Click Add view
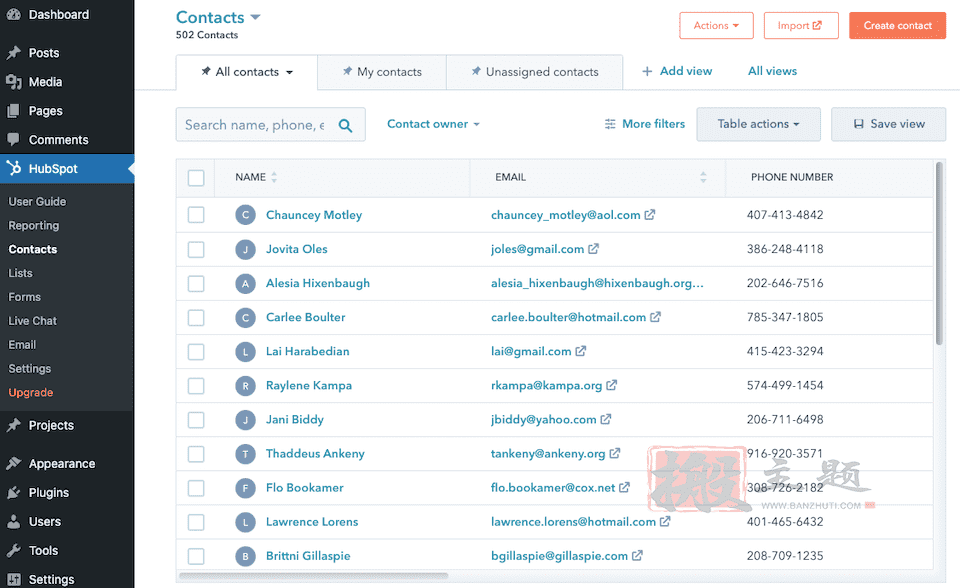 [677, 71]
